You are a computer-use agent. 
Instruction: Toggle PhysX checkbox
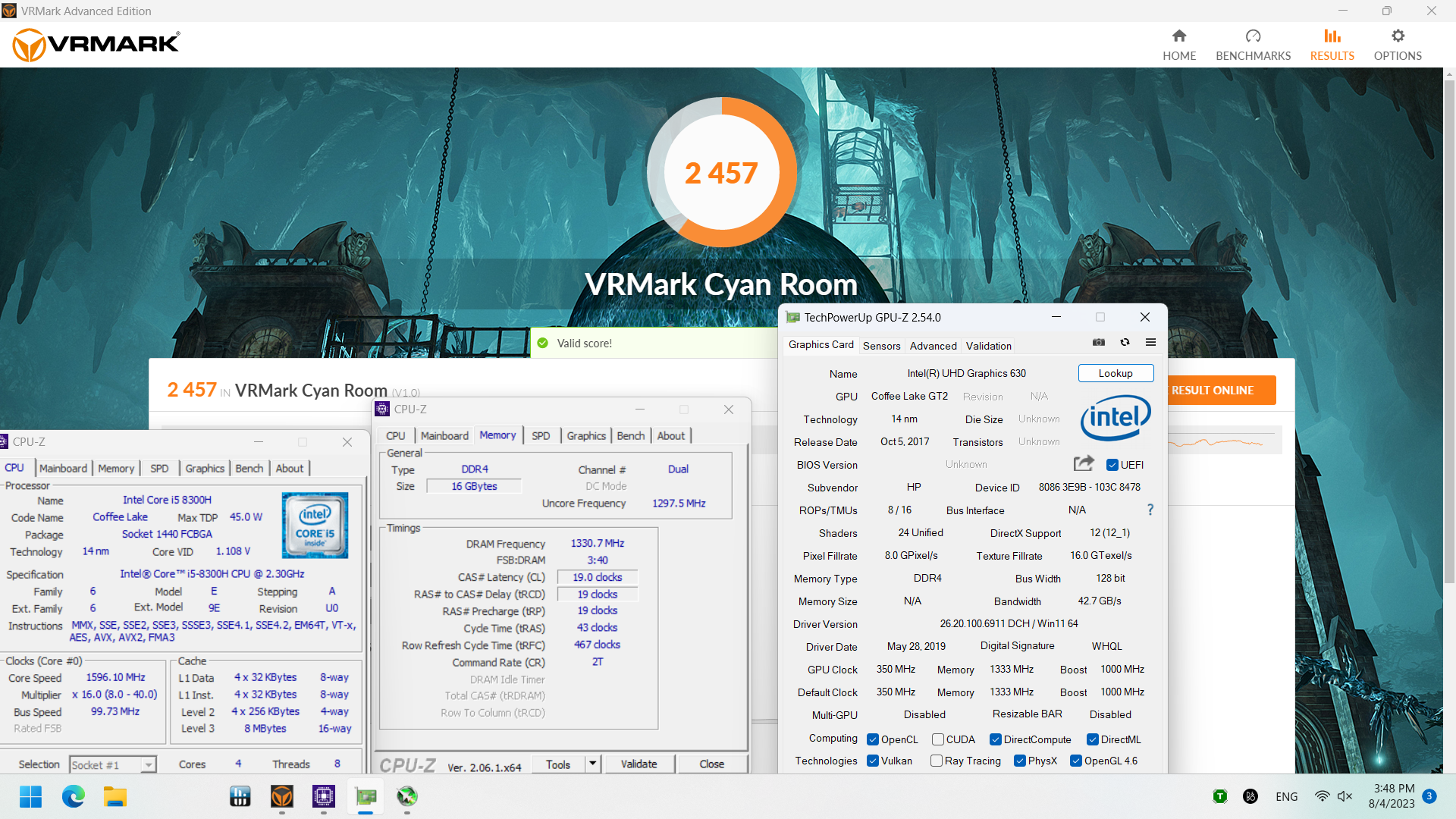pos(1020,761)
